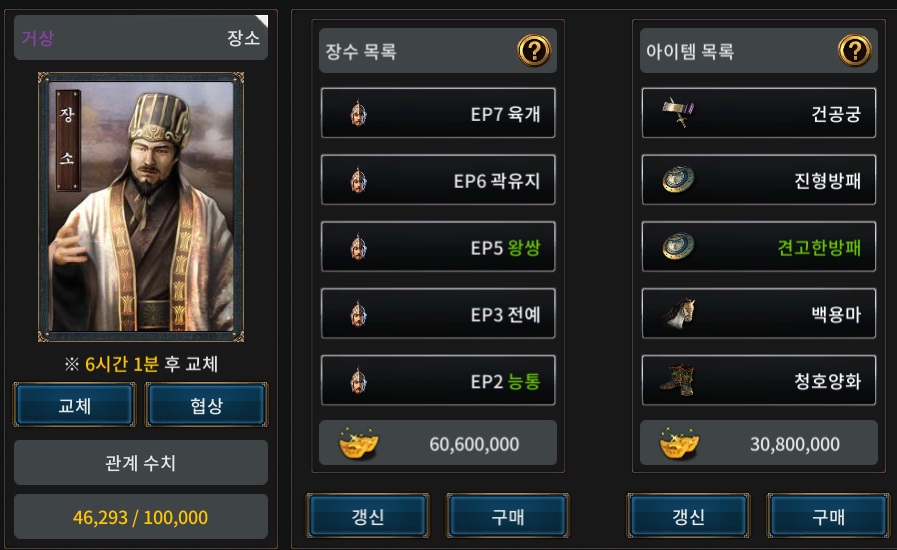Viewport: 897px width, 550px height.
Task: Purchase items with the 구매 button
Action: pyautogui.click(x=828, y=516)
